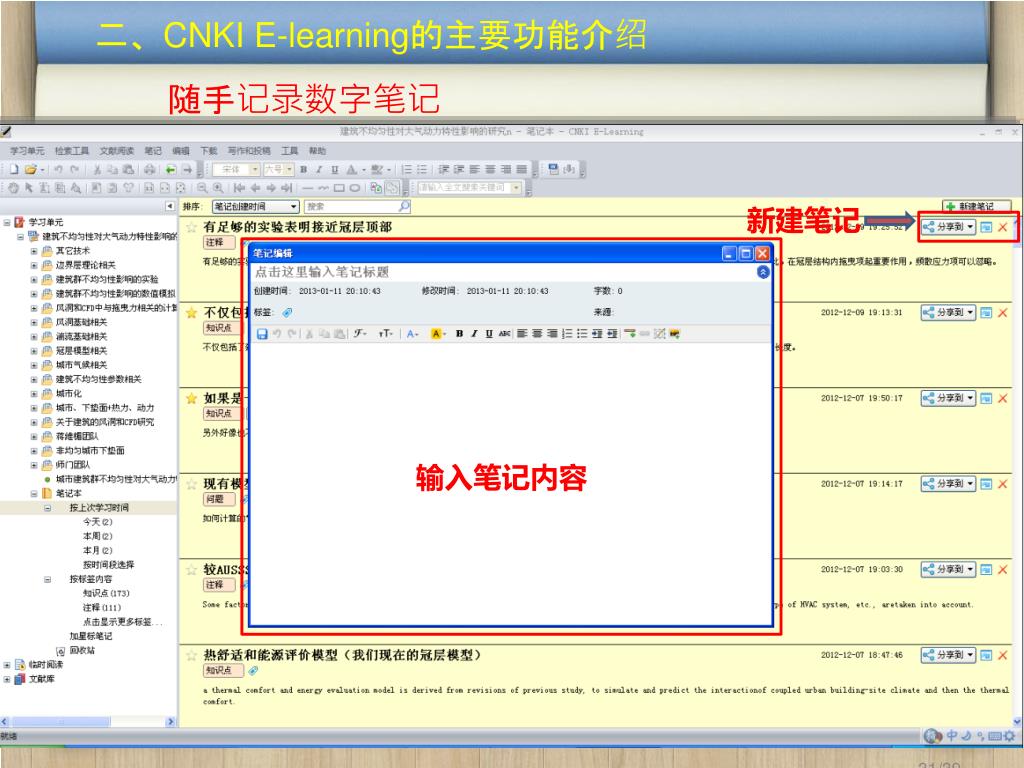1024x768 pixels.
Task: Save the note in the note editor toolbar
Action: pos(262,334)
